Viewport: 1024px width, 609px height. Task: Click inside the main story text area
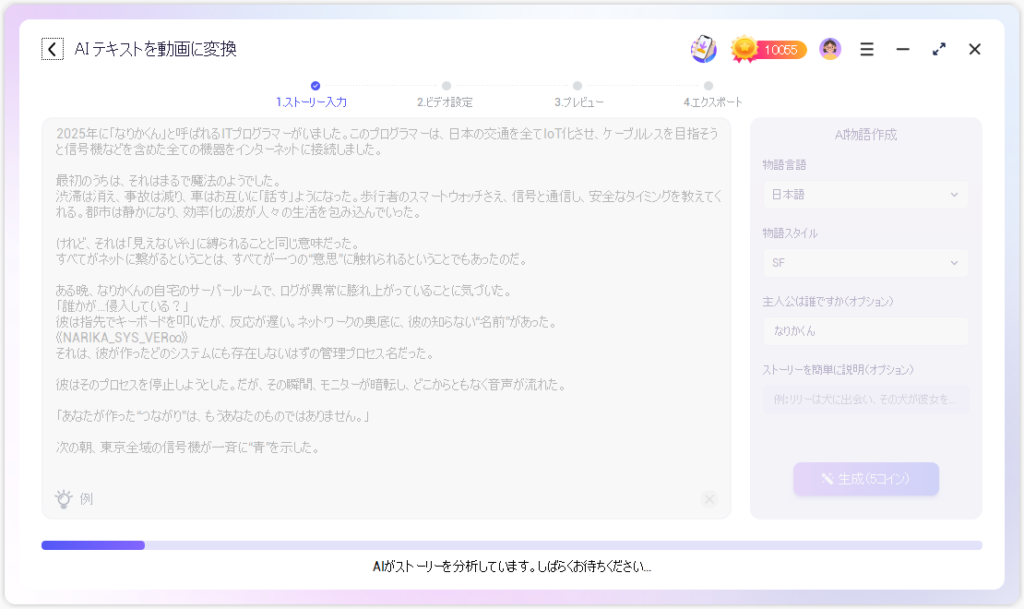(x=386, y=300)
